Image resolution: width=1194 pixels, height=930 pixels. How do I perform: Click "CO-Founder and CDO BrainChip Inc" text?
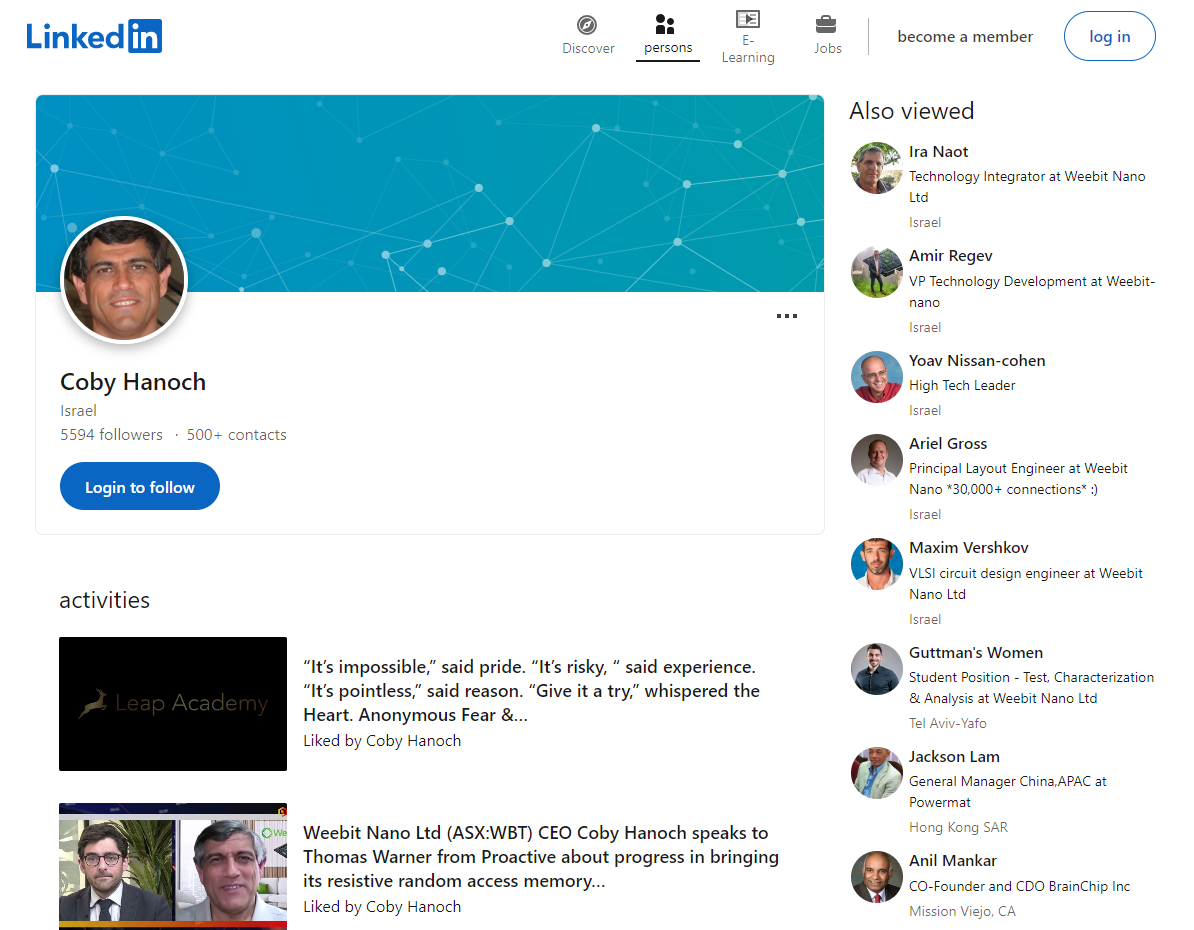pos(1019,886)
